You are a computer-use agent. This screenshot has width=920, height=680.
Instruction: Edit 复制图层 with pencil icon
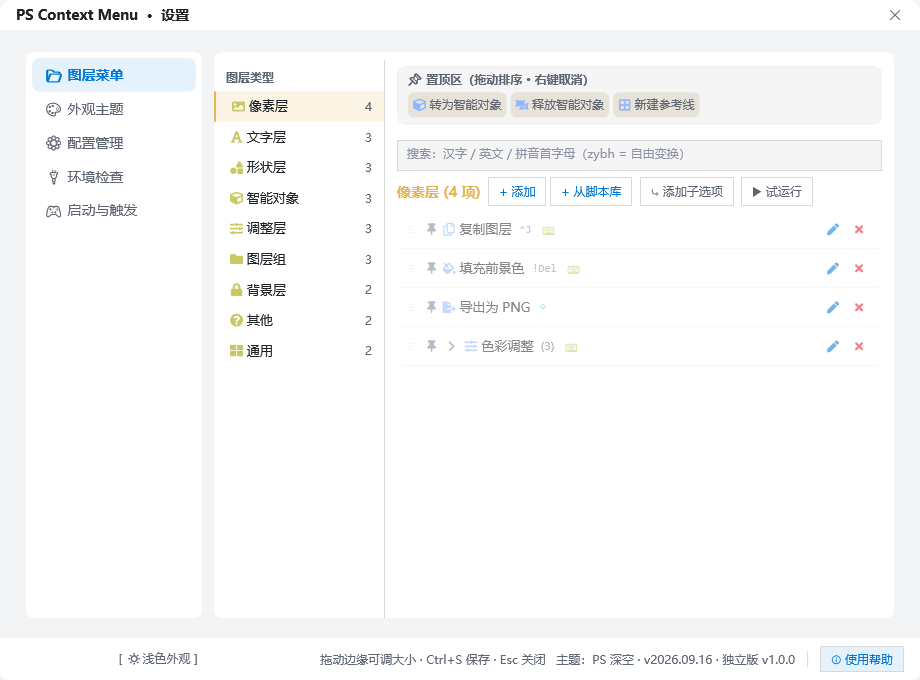(833, 229)
